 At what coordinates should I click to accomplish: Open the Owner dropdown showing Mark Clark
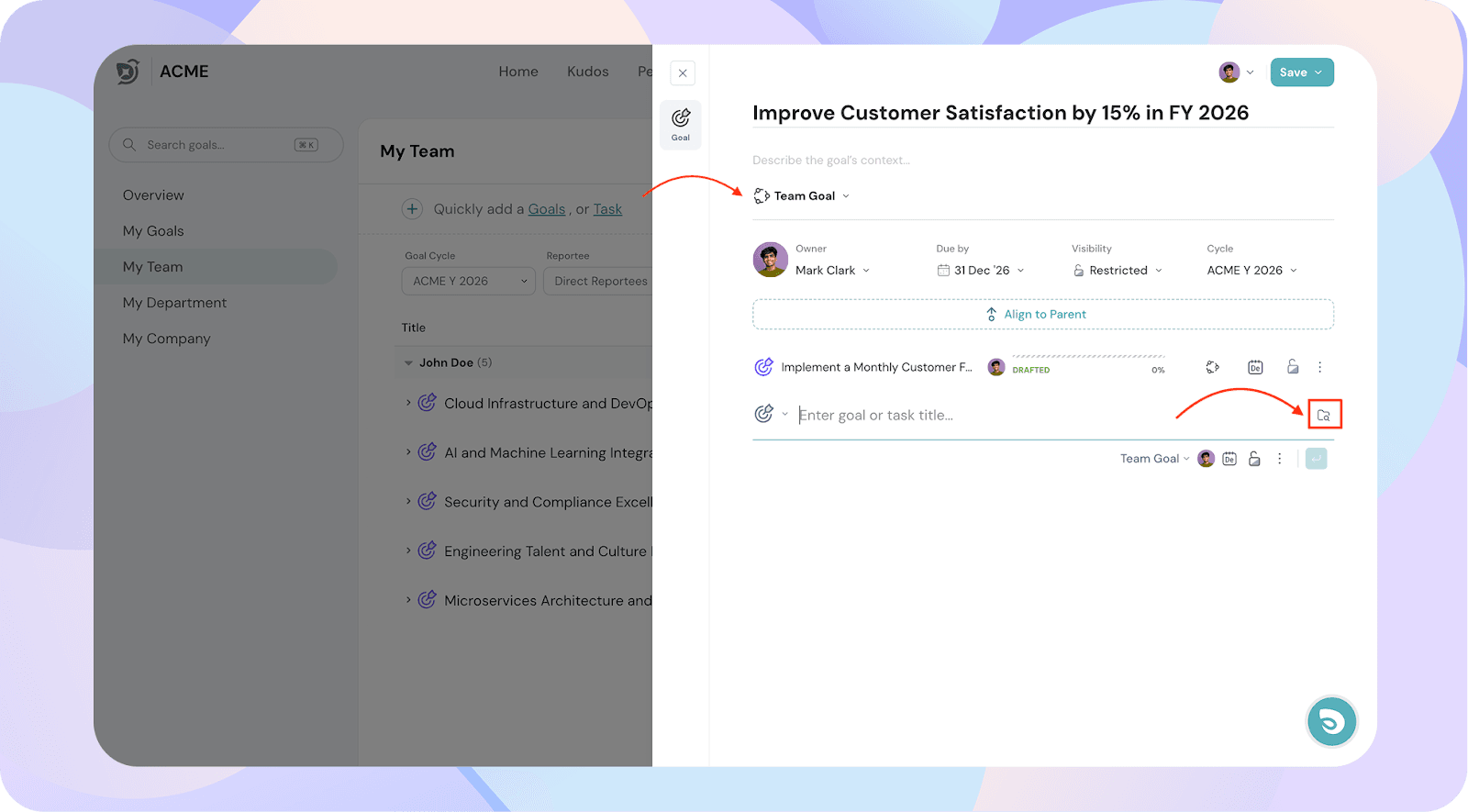[832, 271]
